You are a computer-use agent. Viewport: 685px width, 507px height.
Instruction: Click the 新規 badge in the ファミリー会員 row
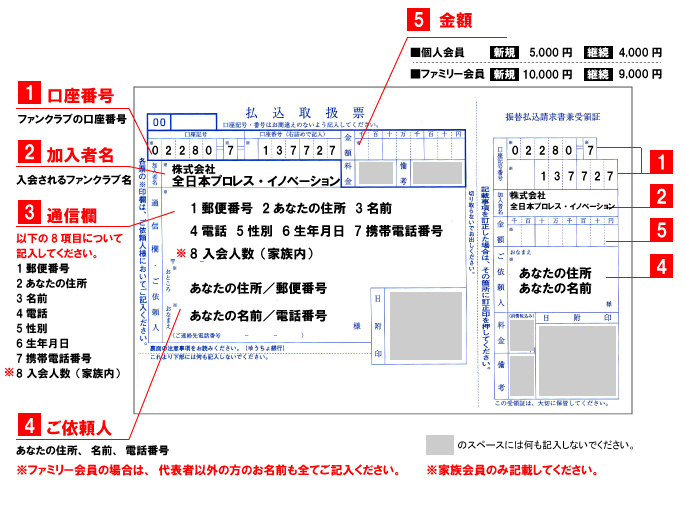pos(505,74)
